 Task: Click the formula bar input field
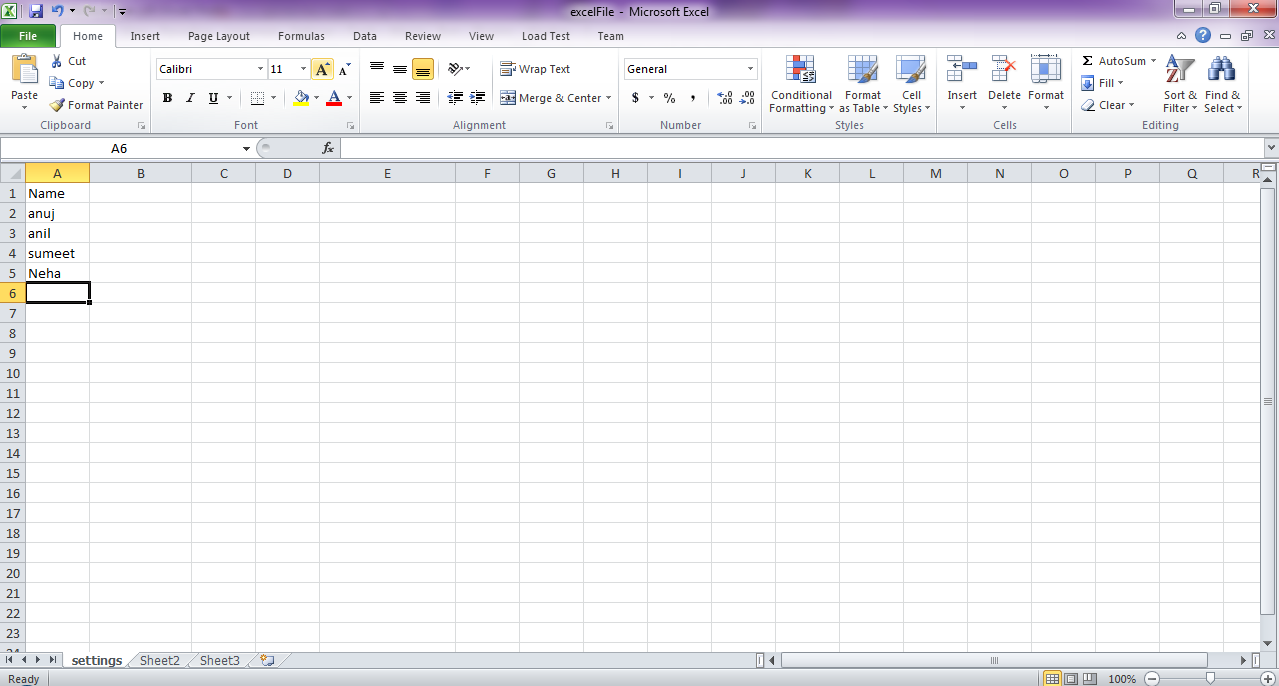801,148
